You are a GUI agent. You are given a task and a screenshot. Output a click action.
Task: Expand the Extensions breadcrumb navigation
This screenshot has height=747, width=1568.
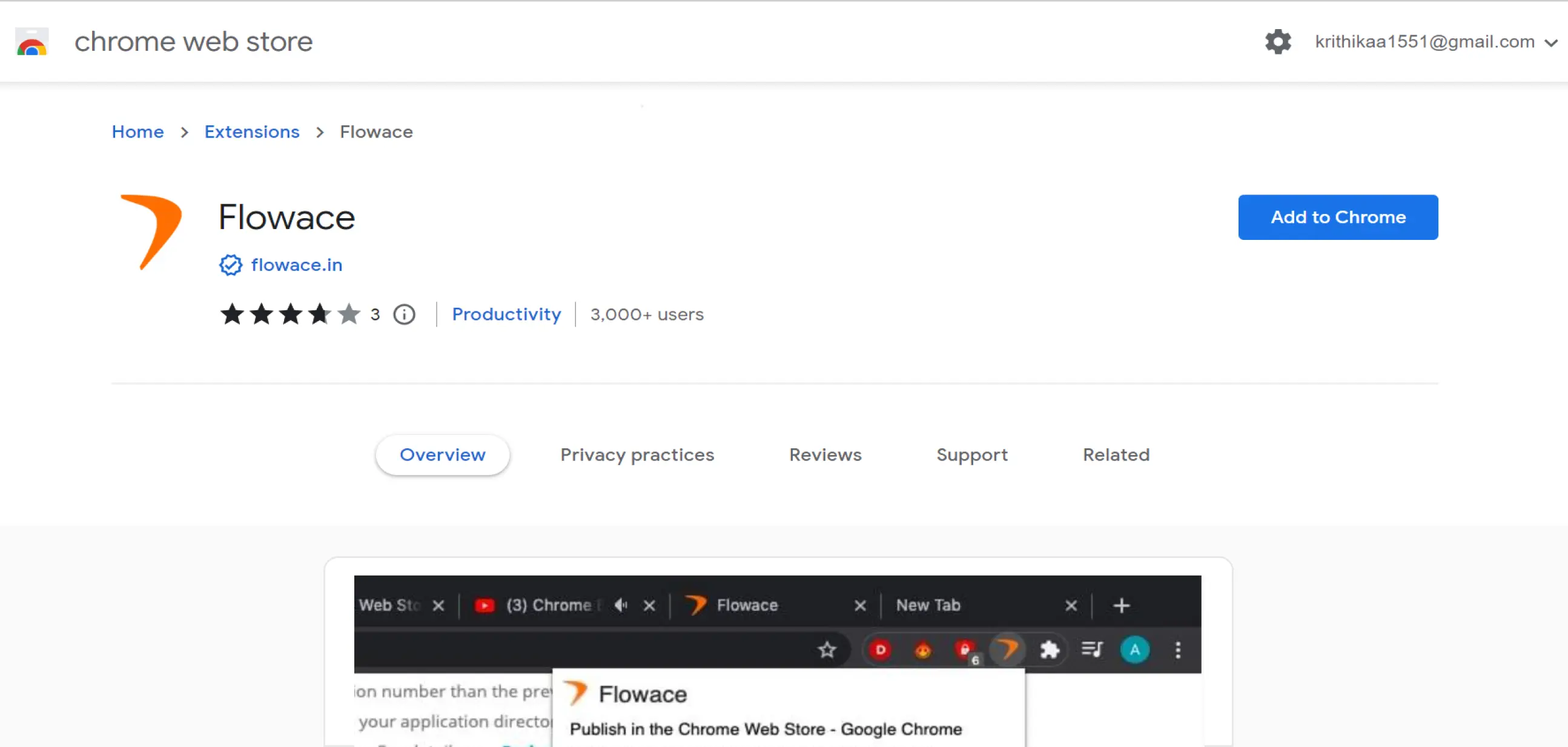tap(251, 131)
